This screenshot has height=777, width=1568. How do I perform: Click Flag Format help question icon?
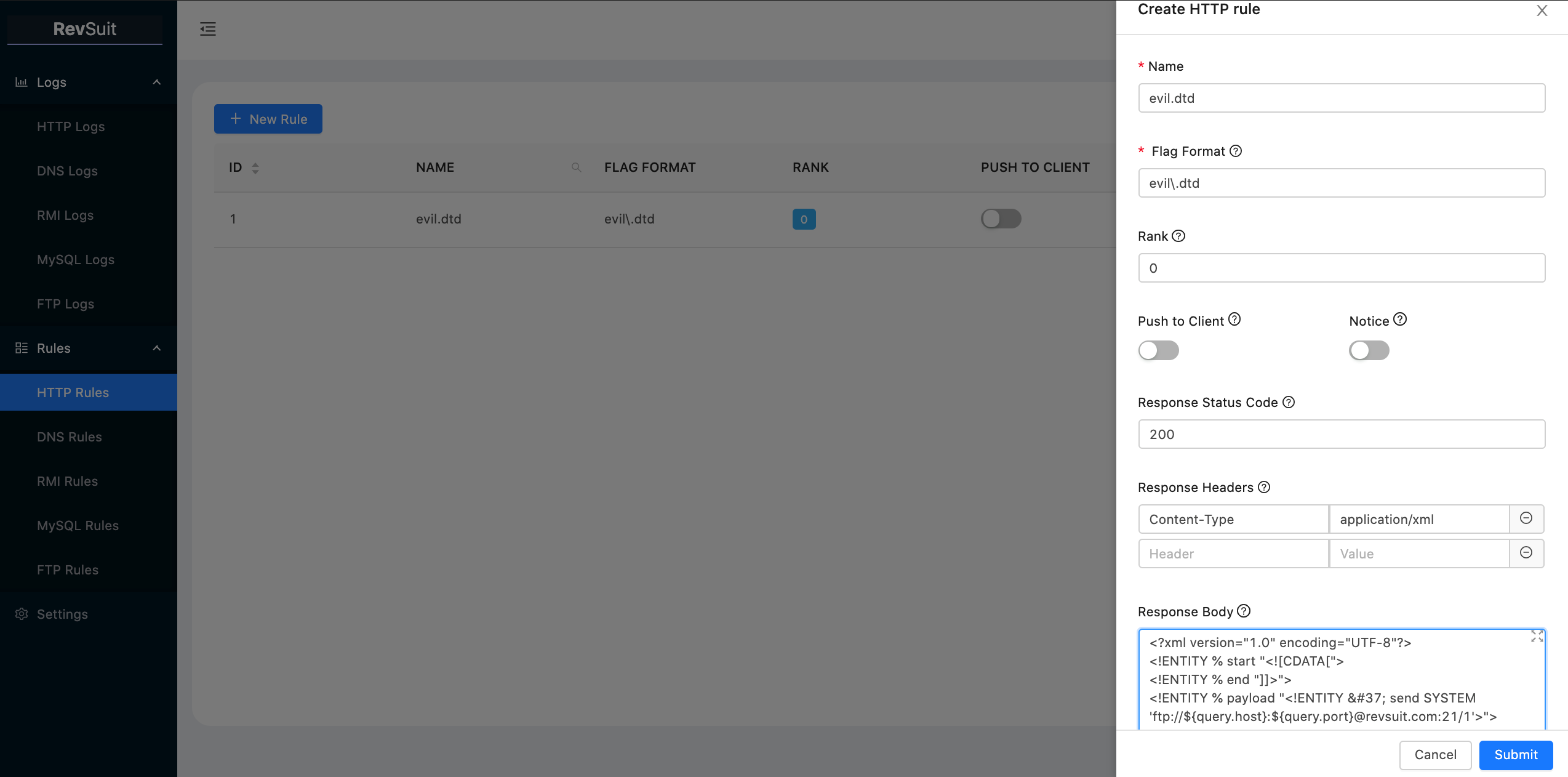tap(1236, 151)
